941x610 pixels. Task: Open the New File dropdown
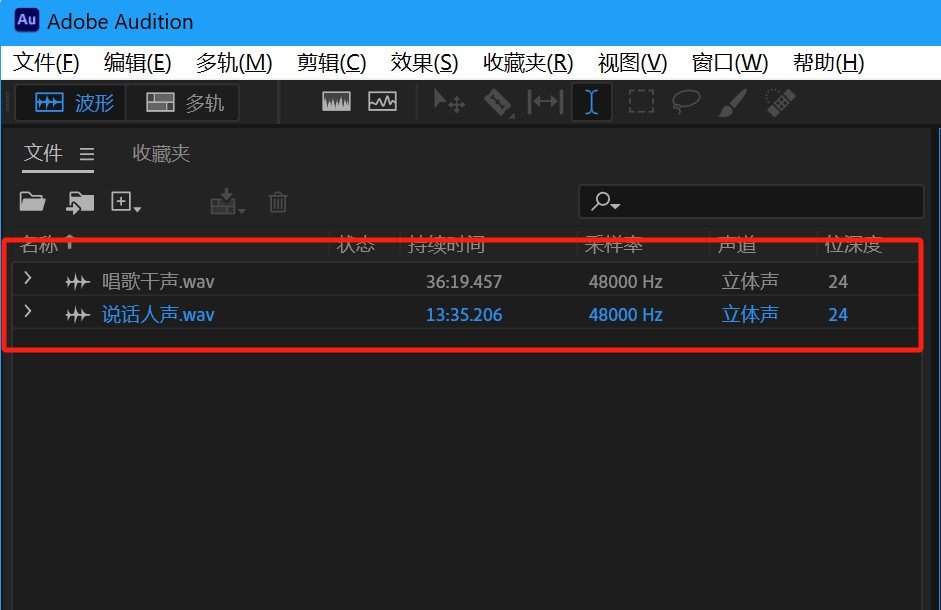point(126,202)
